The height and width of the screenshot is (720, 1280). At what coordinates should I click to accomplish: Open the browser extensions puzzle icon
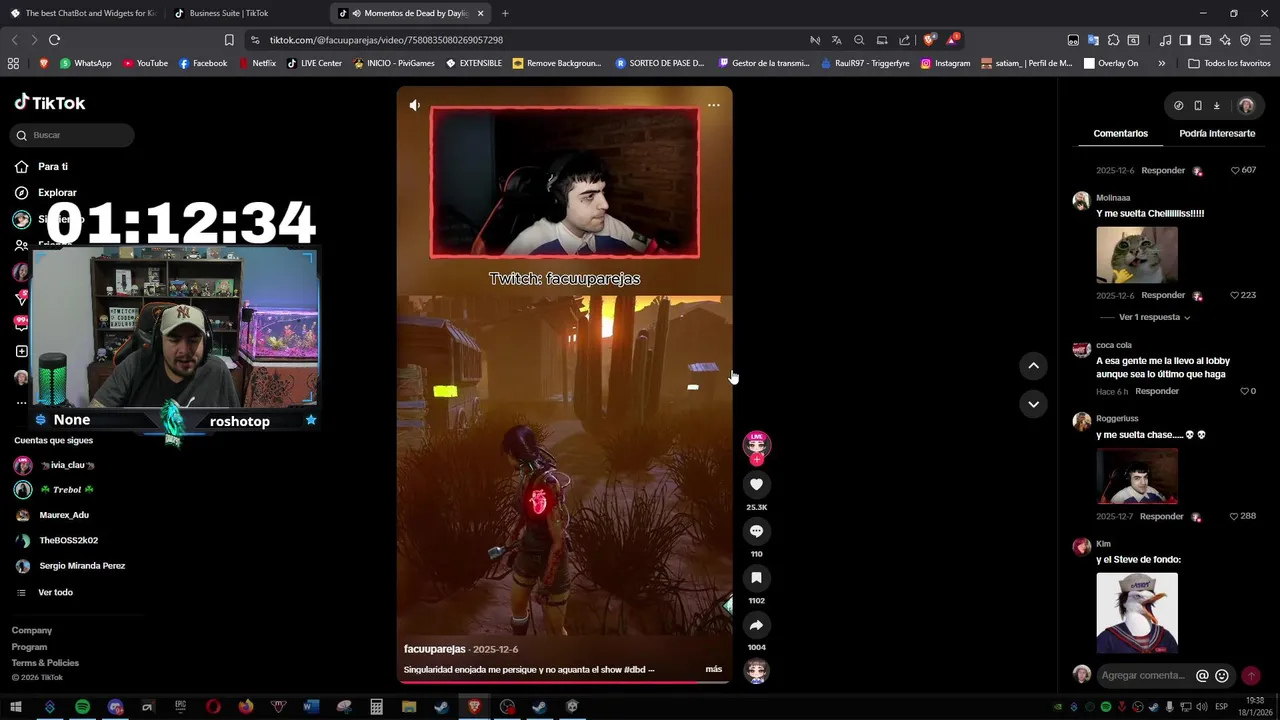[x=1113, y=40]
